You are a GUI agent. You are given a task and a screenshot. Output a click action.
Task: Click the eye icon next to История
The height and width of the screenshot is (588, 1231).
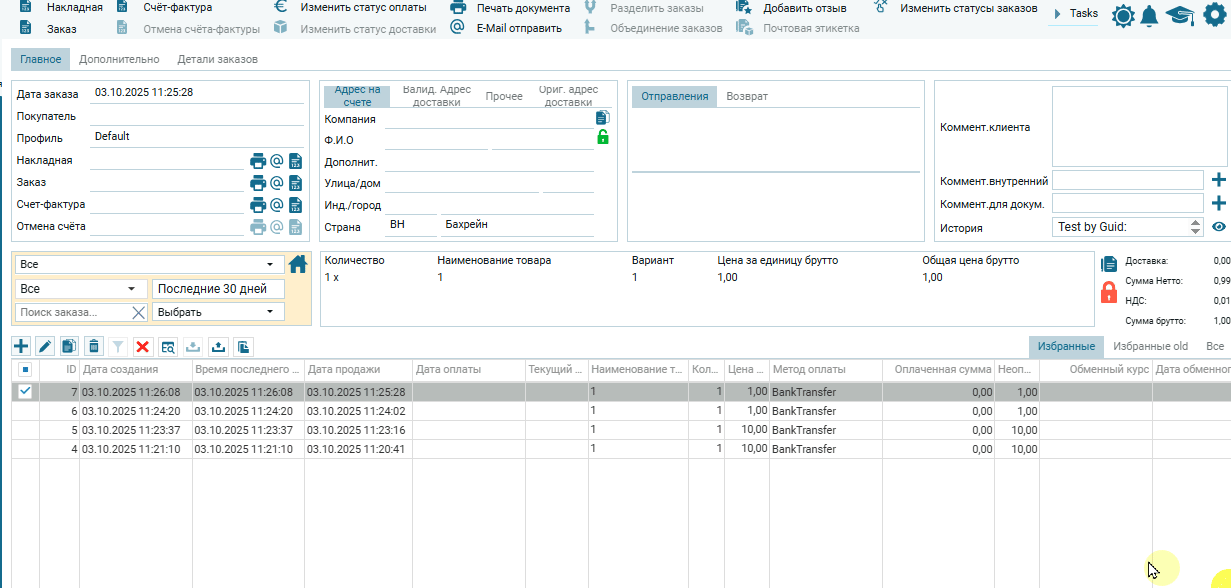1219,227
